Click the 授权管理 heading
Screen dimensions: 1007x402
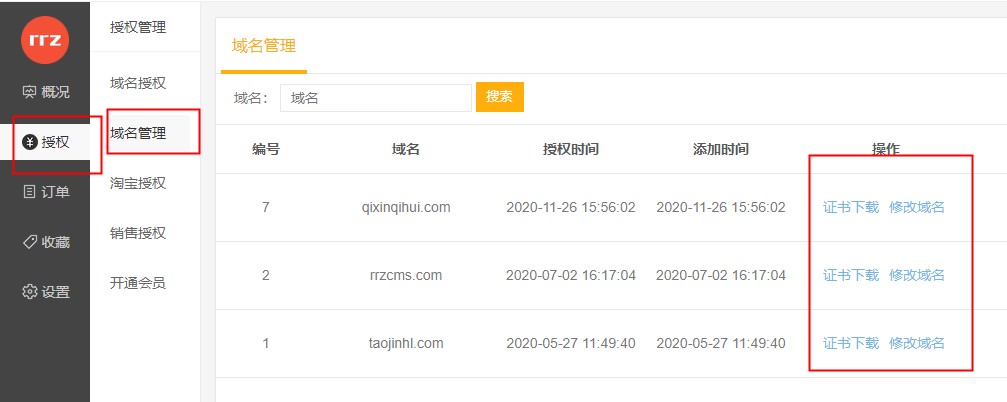point(138,27)
